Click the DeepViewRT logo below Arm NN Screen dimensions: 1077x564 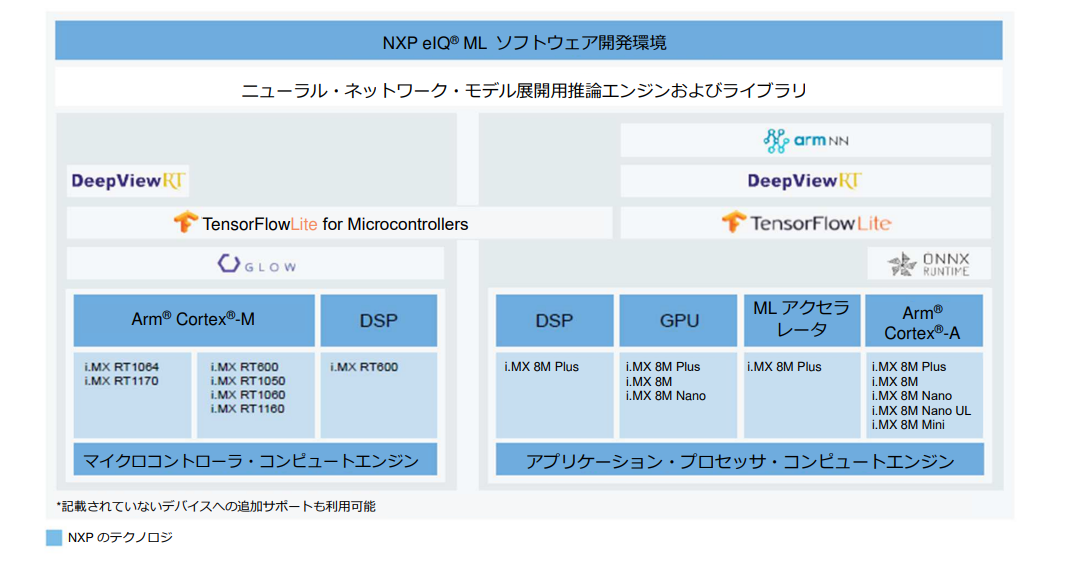(x=805, y=181)
